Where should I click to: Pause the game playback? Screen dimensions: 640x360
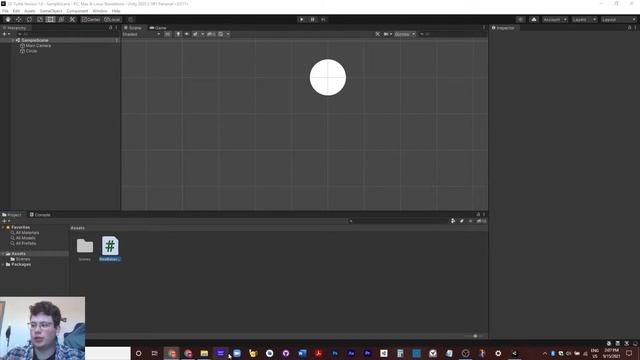pos(313,20)
